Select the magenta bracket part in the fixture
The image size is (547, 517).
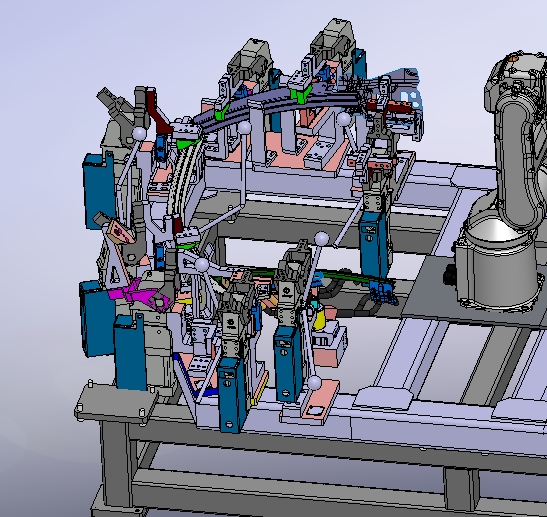coord(140,295)
